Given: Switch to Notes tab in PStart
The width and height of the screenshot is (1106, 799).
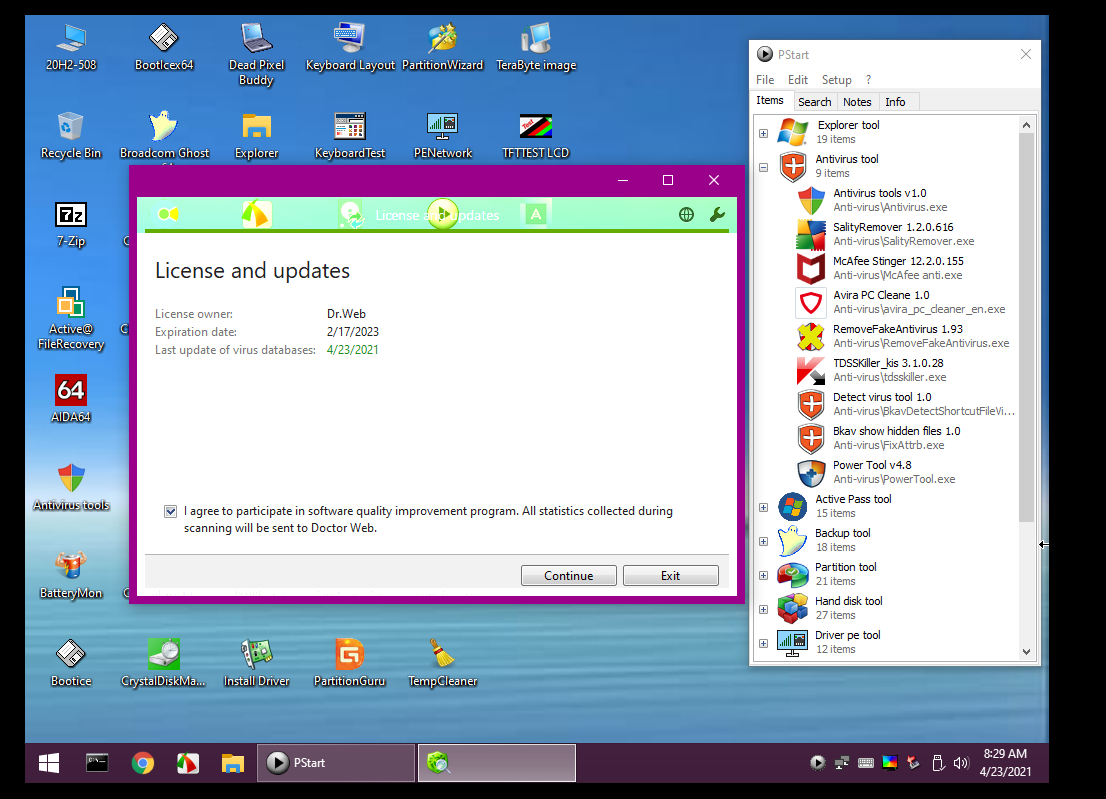Looking at the screenshot, I should point(857,102).
